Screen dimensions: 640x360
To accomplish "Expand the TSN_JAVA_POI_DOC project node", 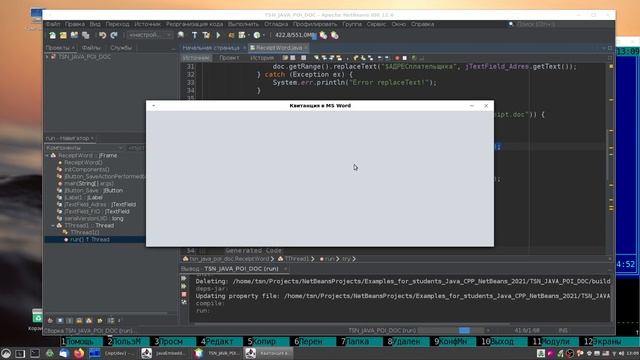I will click(x=47, y=57).
